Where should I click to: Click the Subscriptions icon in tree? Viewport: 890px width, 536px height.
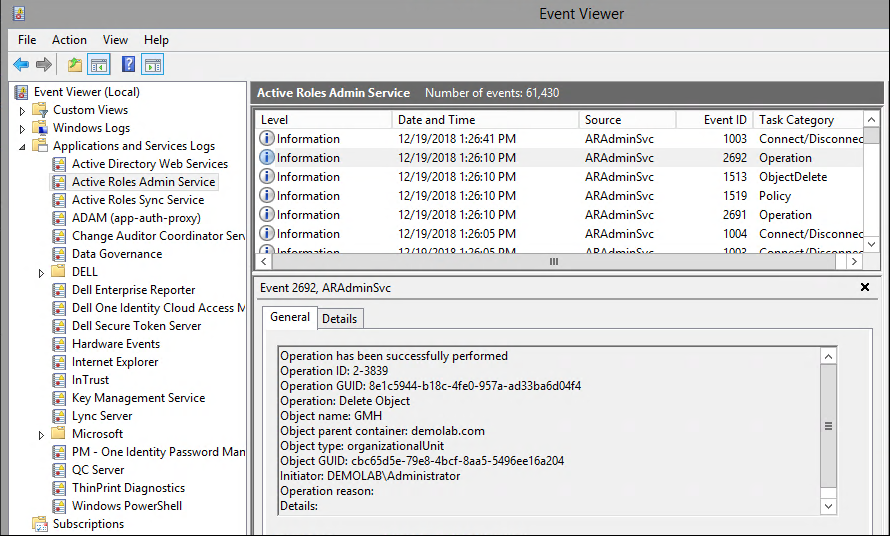(x=40, y=524)
